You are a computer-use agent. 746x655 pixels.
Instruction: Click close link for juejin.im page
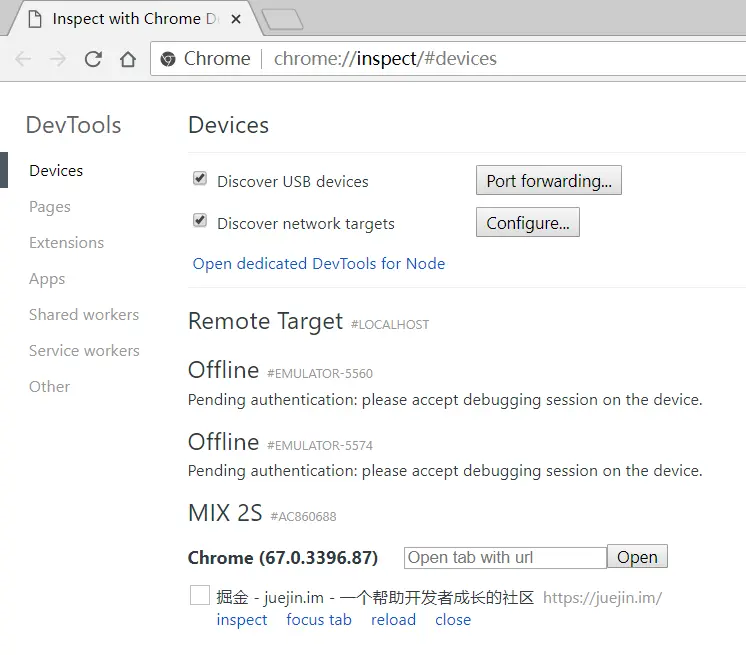pyautogui.click(x=453, y=620)
